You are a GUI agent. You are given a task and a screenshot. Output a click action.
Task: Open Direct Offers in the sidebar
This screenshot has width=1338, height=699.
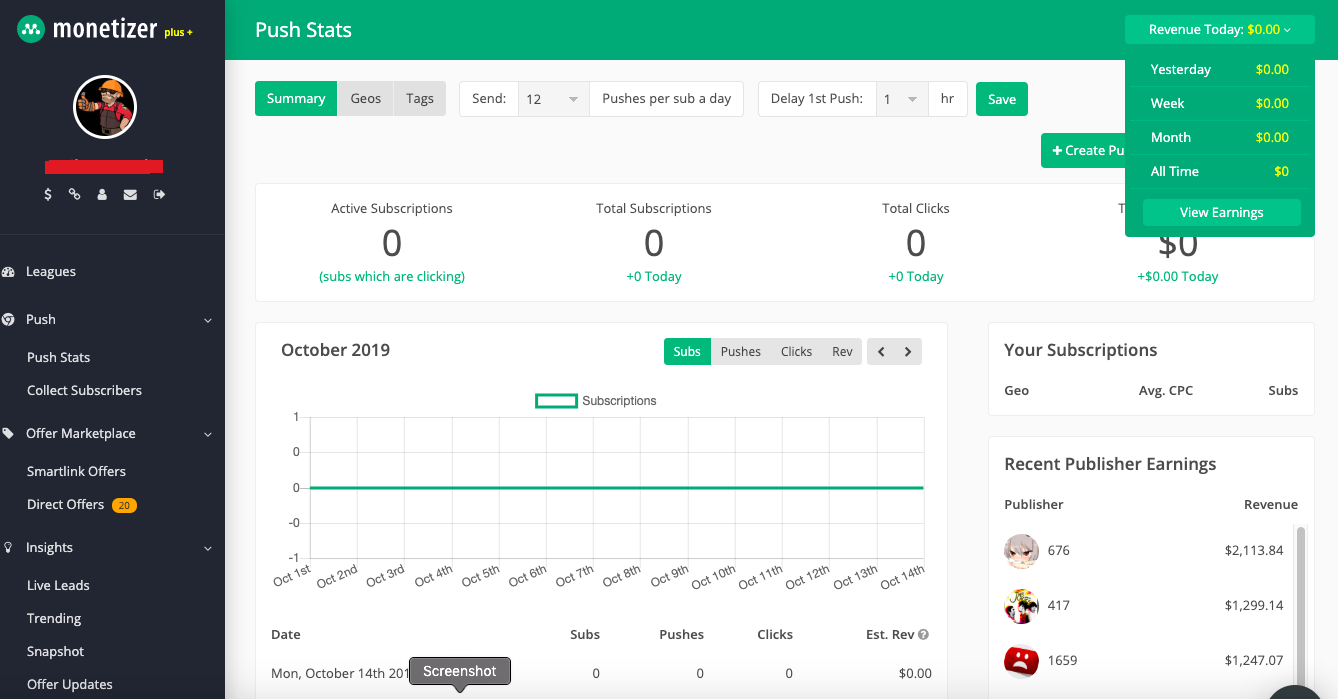pos(66,504)
